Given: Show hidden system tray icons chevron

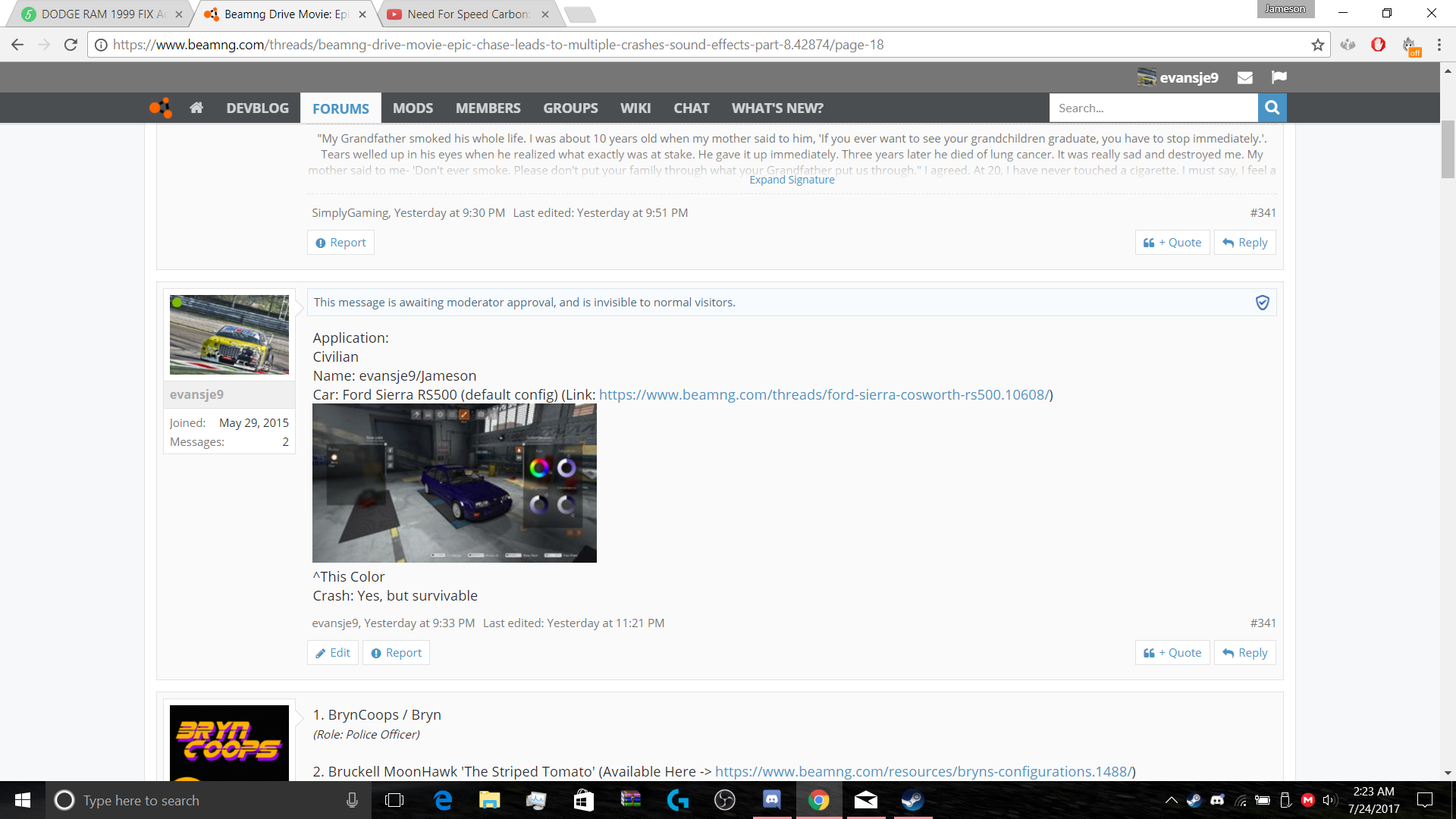Looking at the screenshot, I should pyautogui.click(x=1171, y=800).
